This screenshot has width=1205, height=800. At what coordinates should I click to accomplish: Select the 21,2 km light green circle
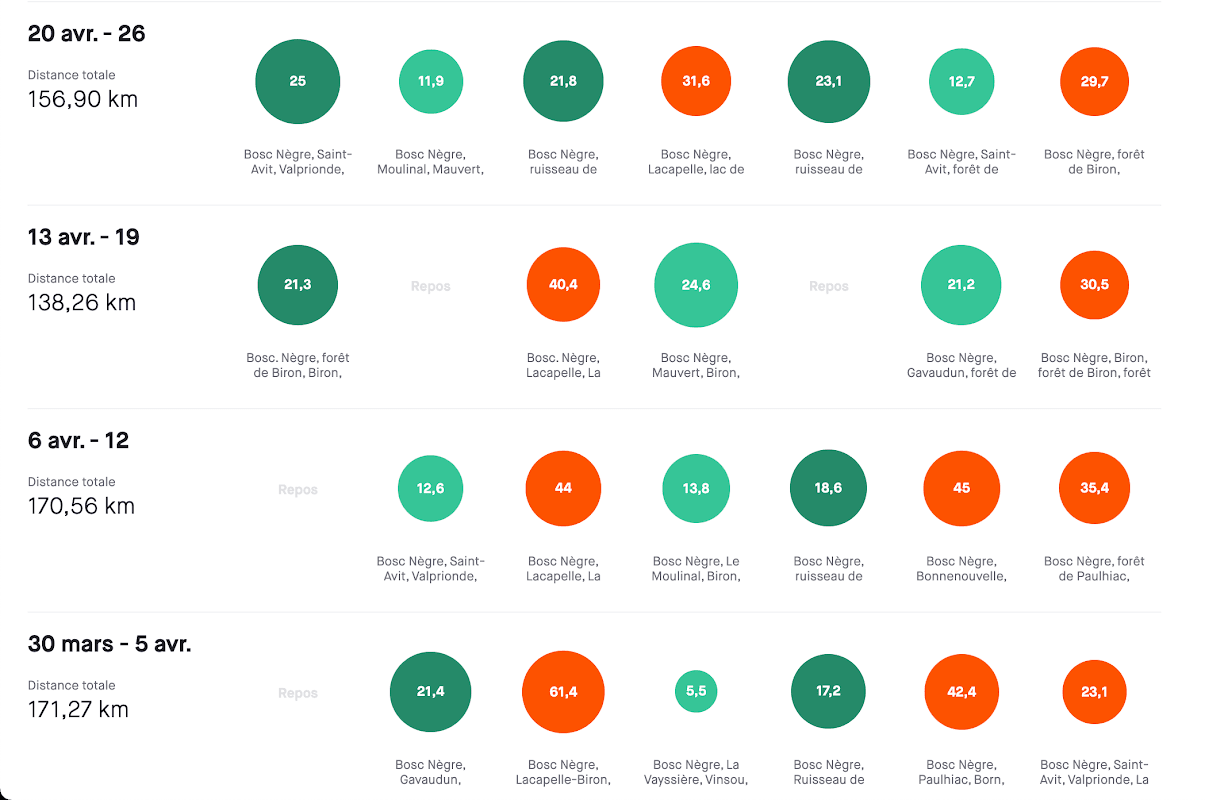[961, 285]
